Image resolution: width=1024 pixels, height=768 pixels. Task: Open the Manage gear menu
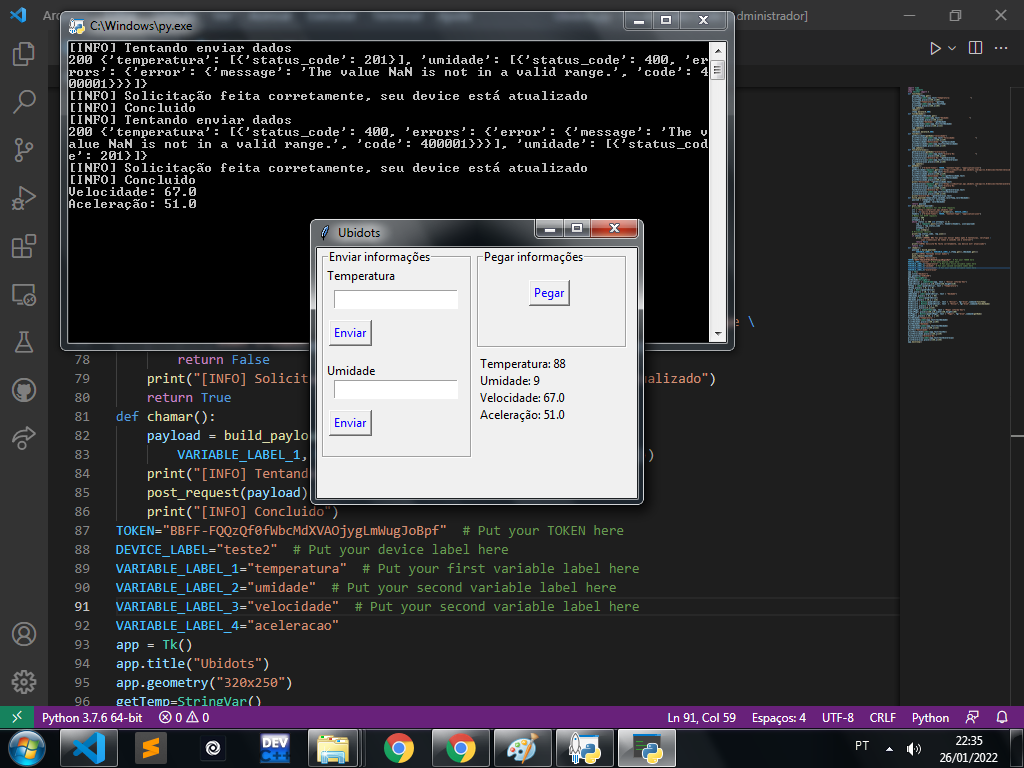click(24, 682)
